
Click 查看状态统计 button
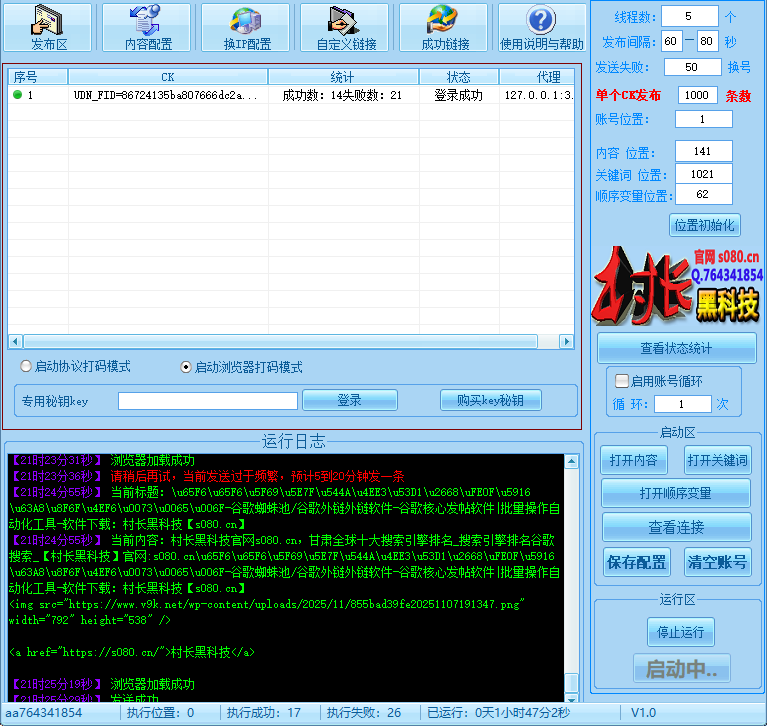click(677, 348)
